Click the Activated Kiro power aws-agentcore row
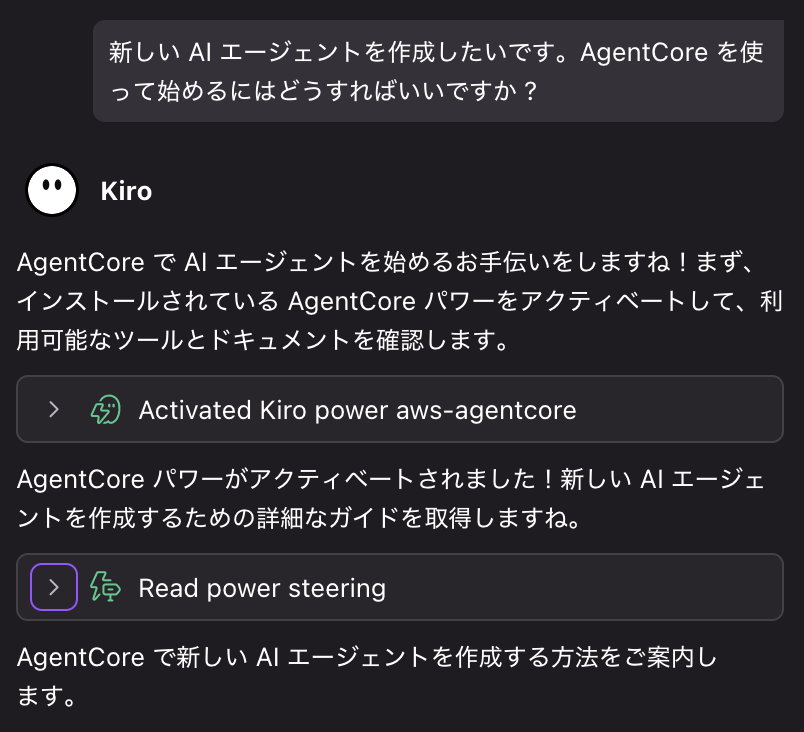This screenshot has height=732, width=804. [x=400, y=409]
